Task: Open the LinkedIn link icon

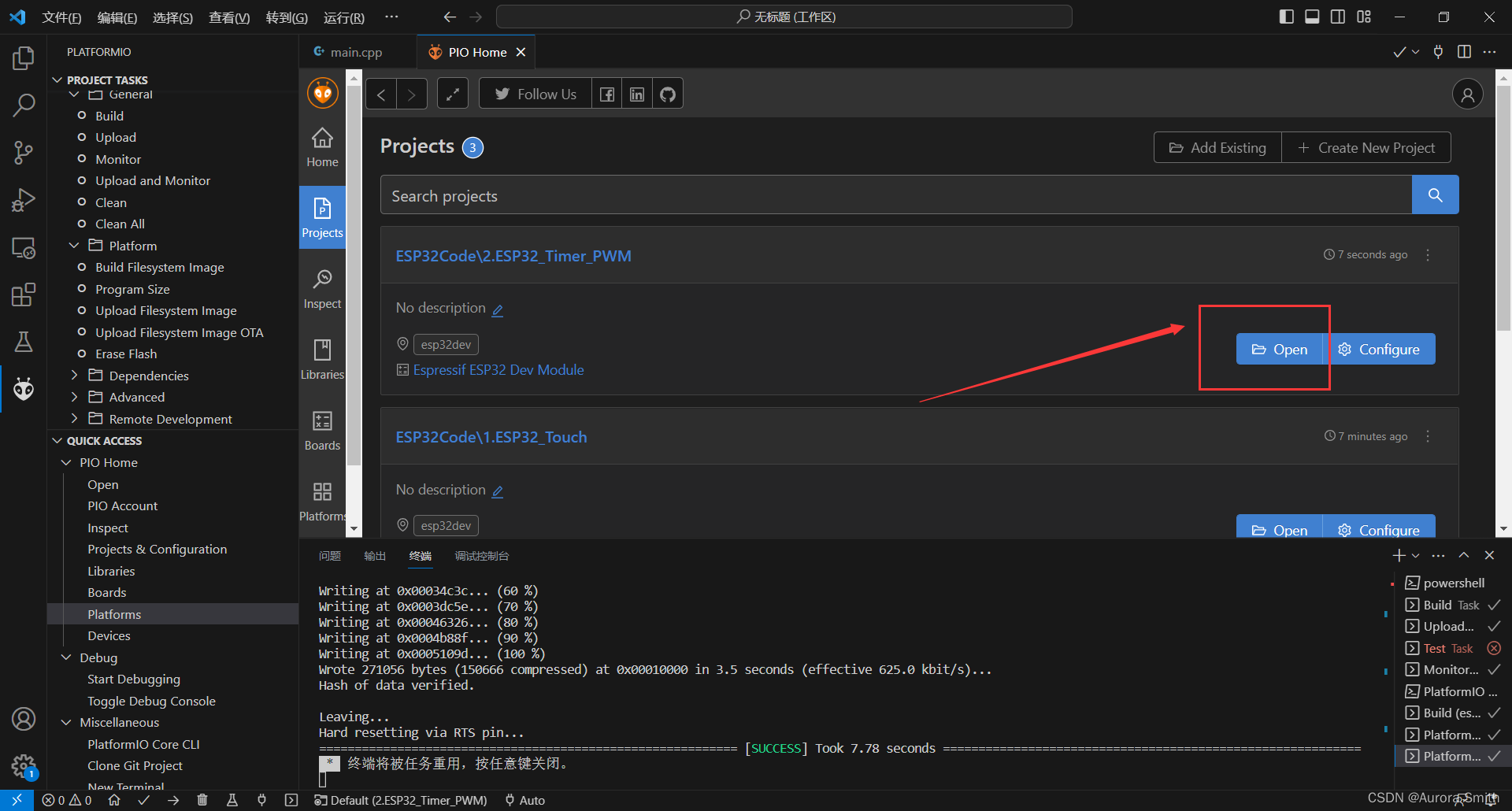Action: click(637, 94)
